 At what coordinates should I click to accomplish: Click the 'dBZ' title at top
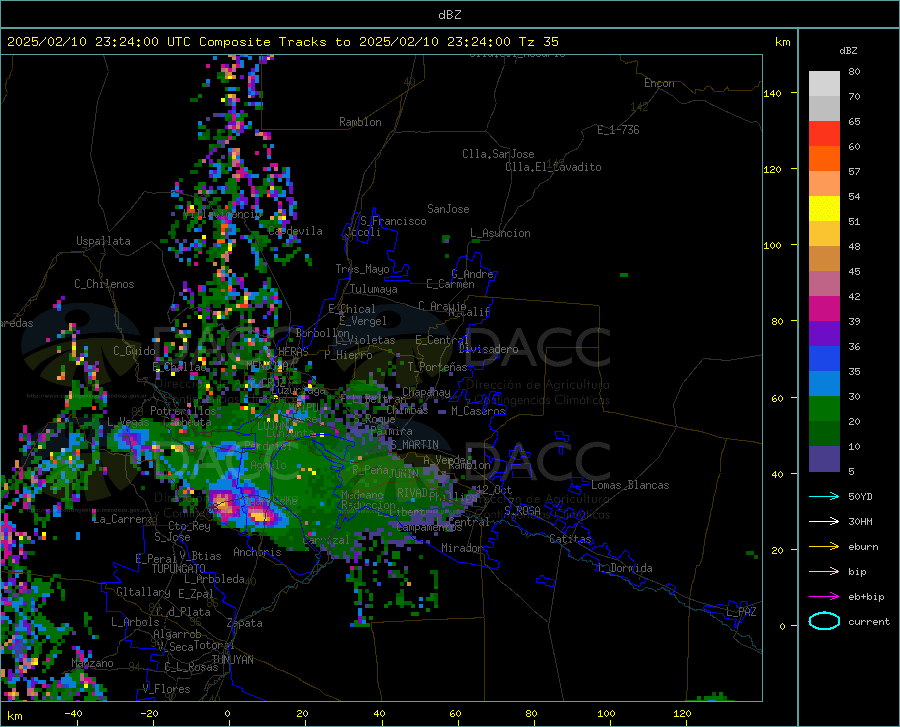[x=449, y=15]
